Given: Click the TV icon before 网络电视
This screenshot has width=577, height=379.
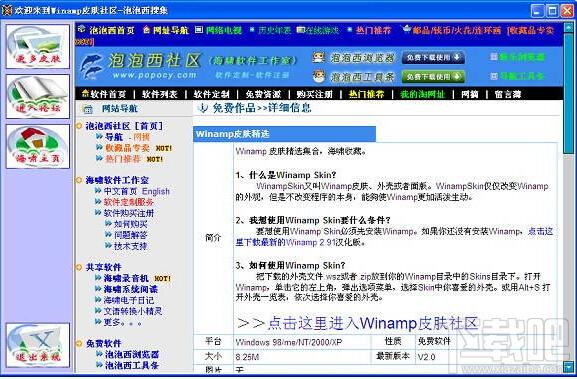Looking at the screenshot, I should coord(199,29).
